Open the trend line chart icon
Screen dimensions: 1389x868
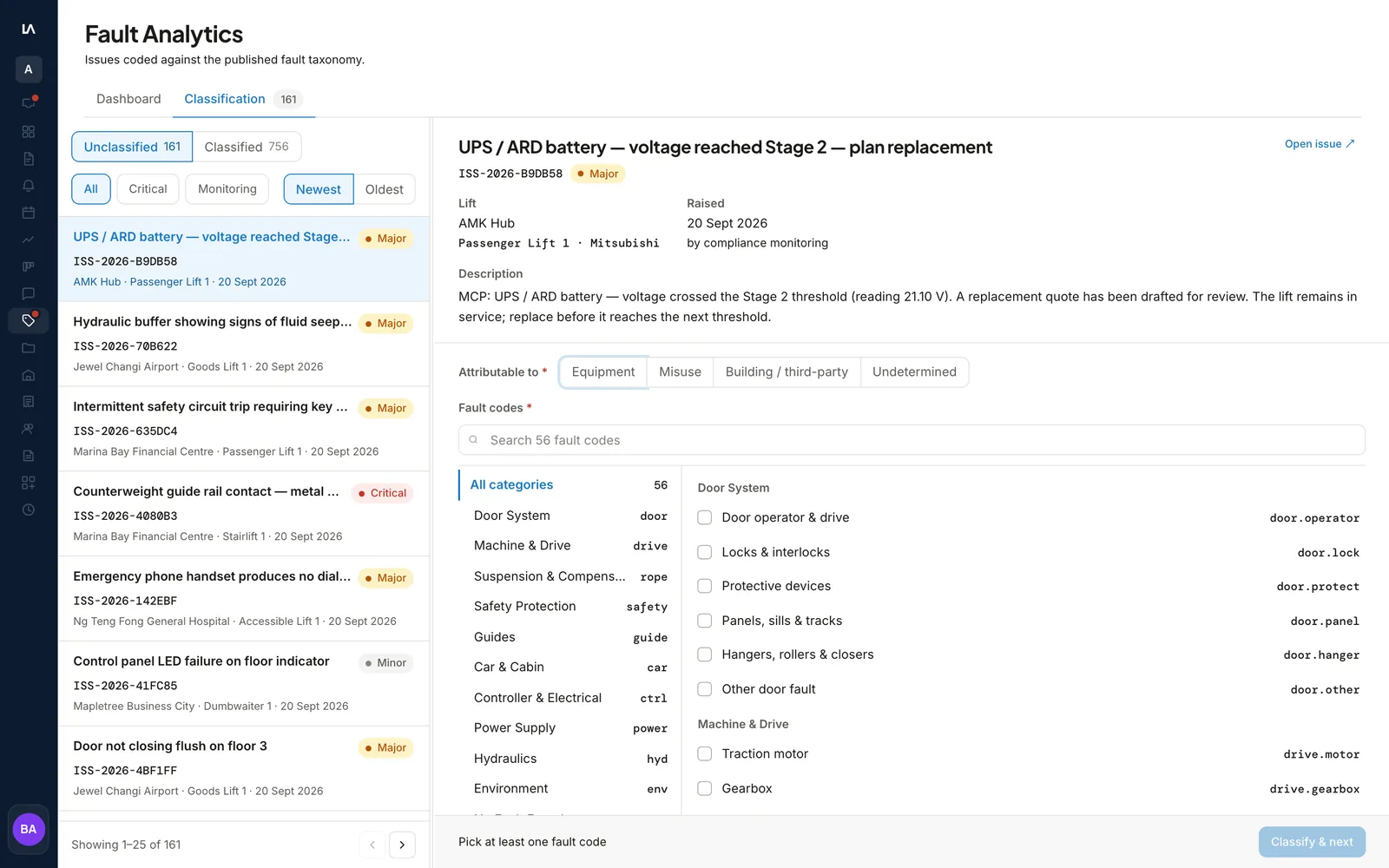tap(29, 240)
